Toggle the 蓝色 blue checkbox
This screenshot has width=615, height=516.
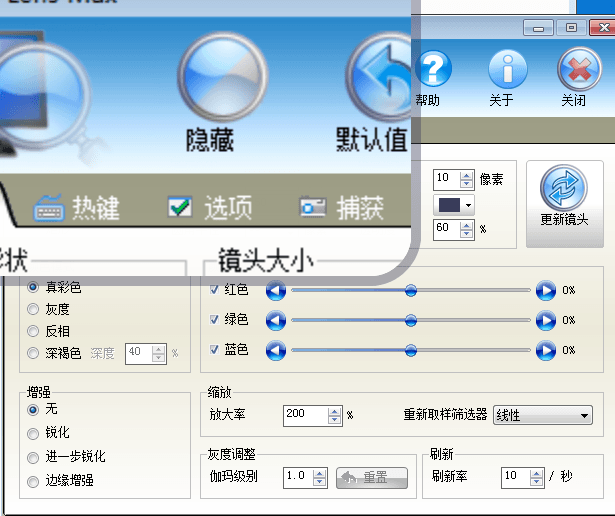[214, 349]
